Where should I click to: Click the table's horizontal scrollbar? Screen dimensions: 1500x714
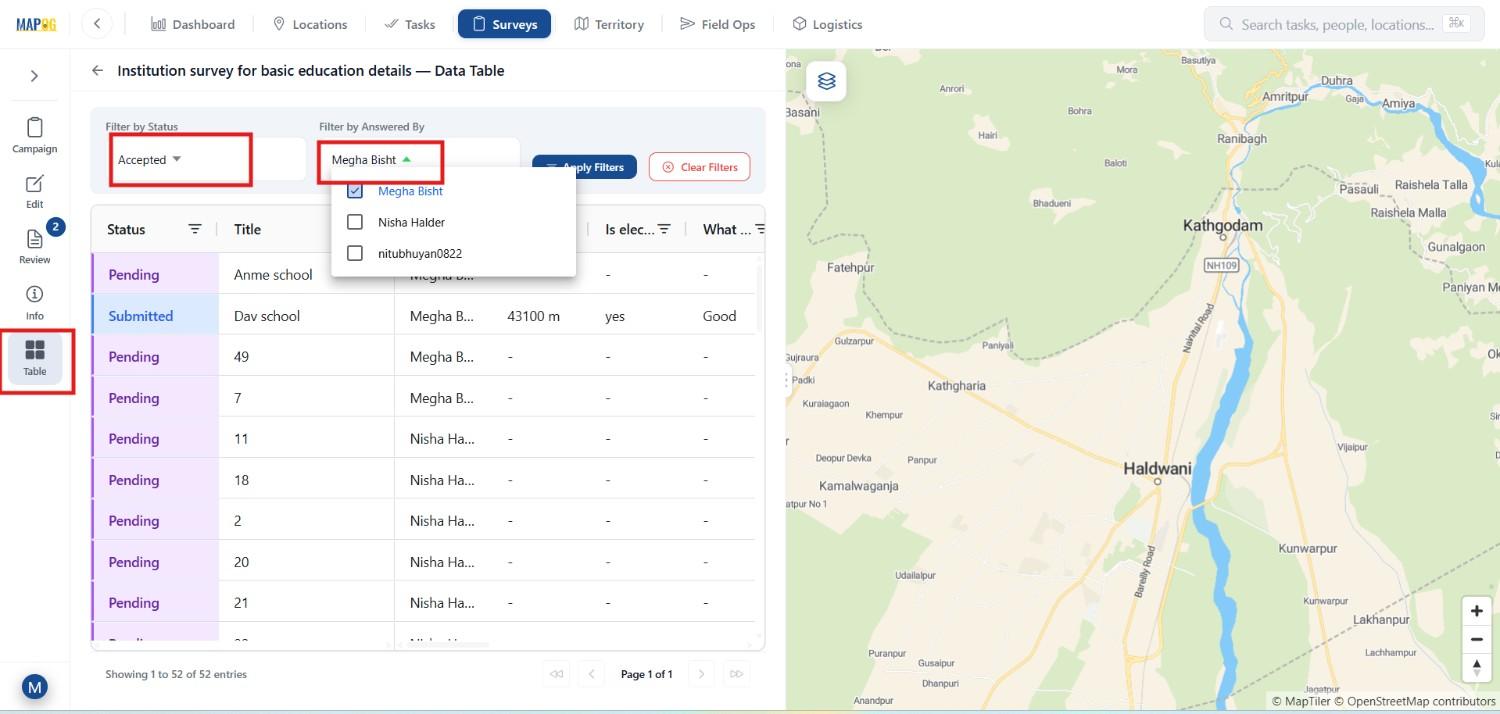447,645
